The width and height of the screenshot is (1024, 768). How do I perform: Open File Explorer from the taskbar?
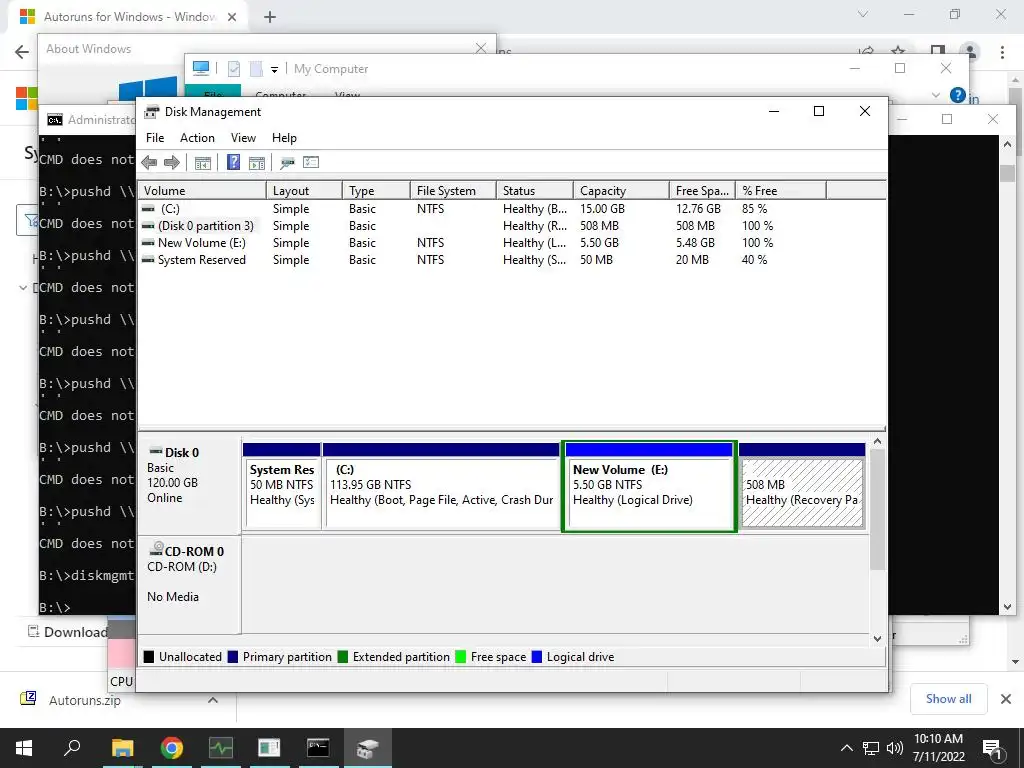(122, 748)
